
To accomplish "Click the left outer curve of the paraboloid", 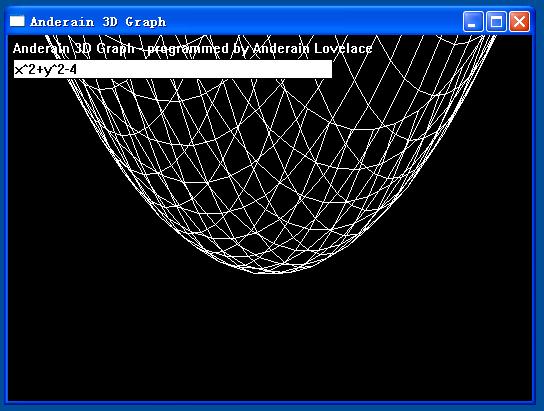I will 114,153.
